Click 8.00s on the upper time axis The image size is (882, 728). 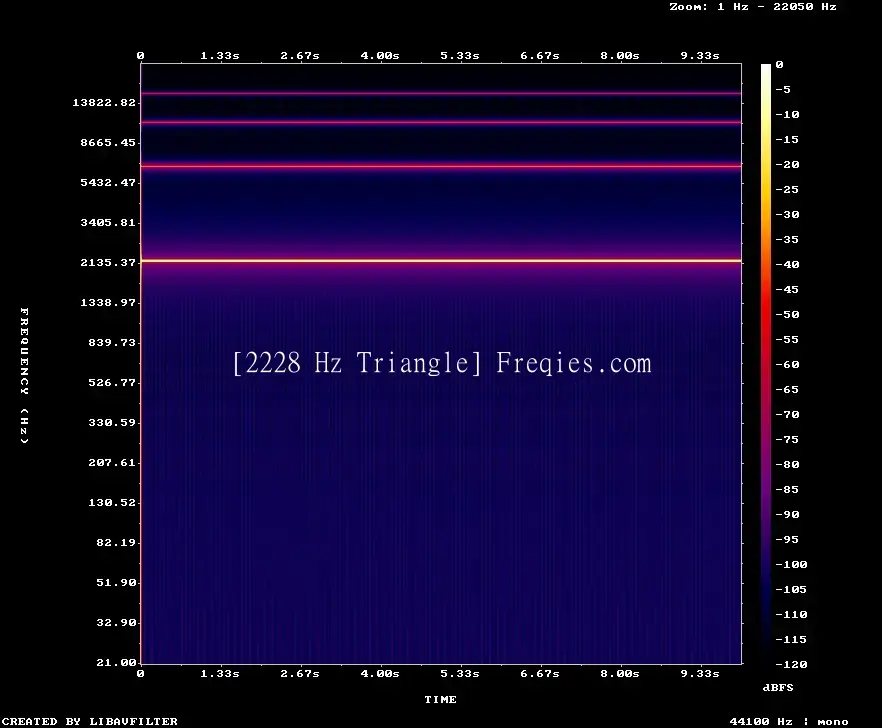click(x=619, y=56)
